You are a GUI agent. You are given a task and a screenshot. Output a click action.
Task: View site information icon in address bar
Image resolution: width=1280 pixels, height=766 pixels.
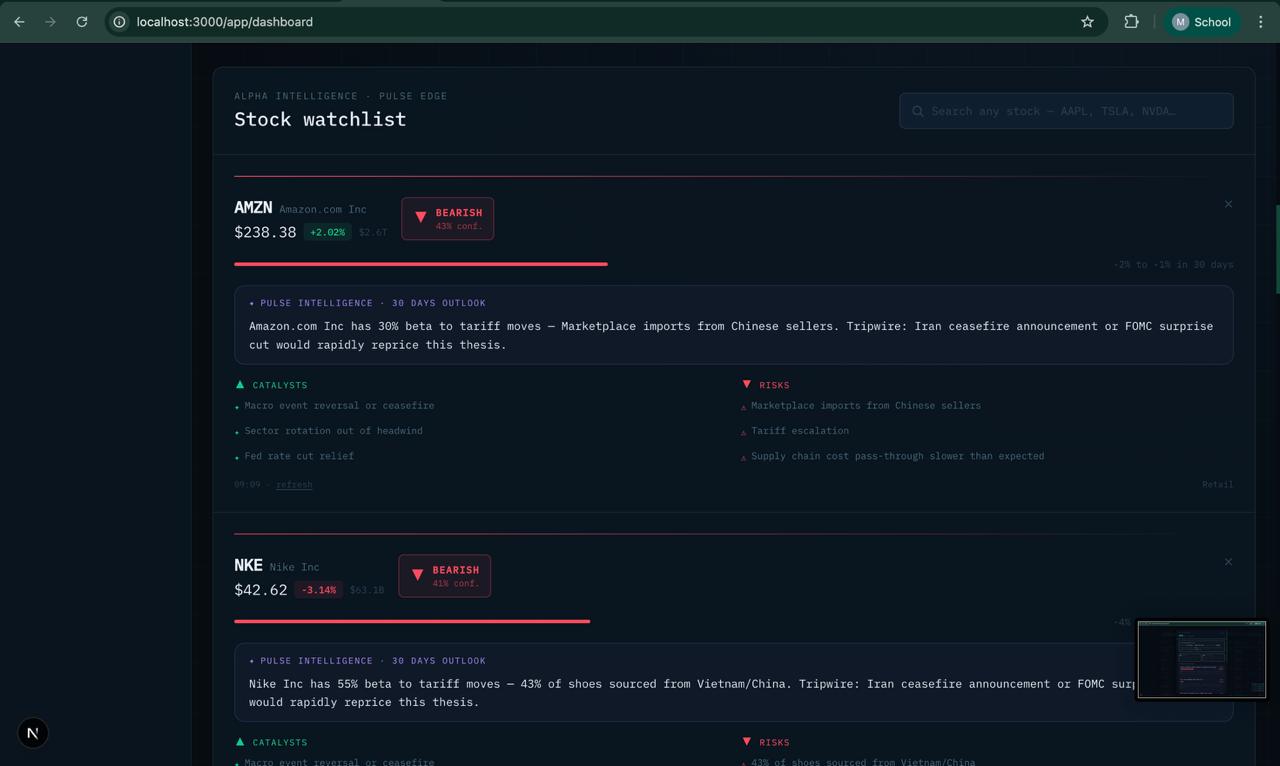[119, 21]
